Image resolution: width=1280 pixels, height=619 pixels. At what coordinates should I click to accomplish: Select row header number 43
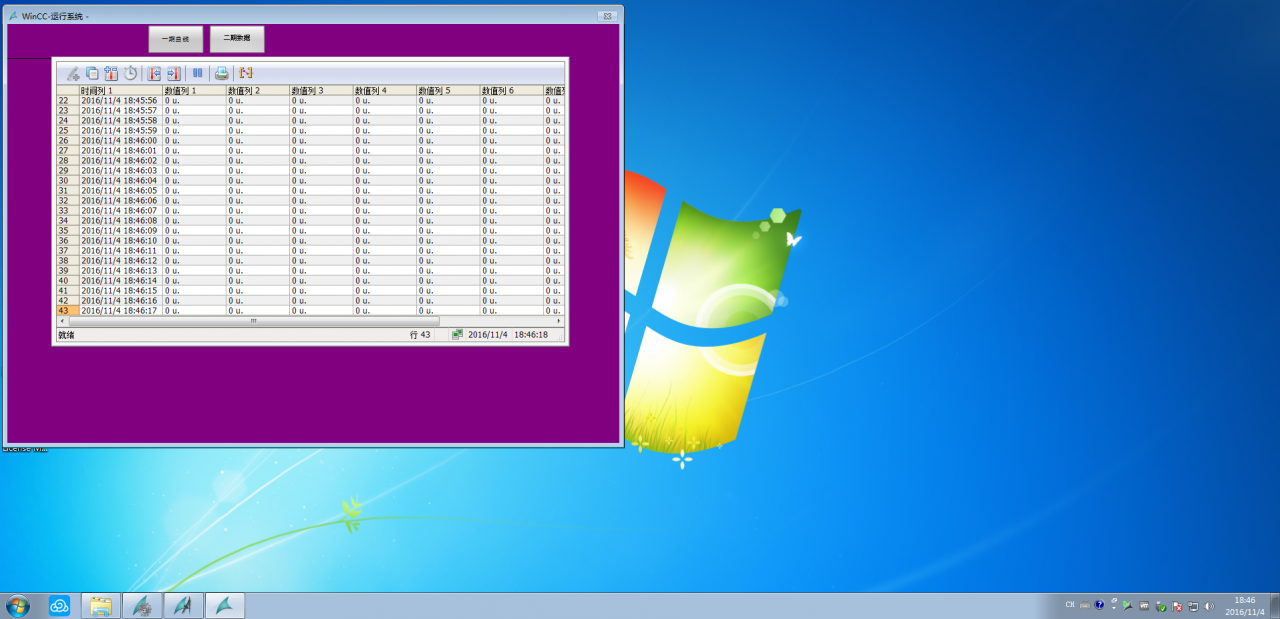point(64,311)
